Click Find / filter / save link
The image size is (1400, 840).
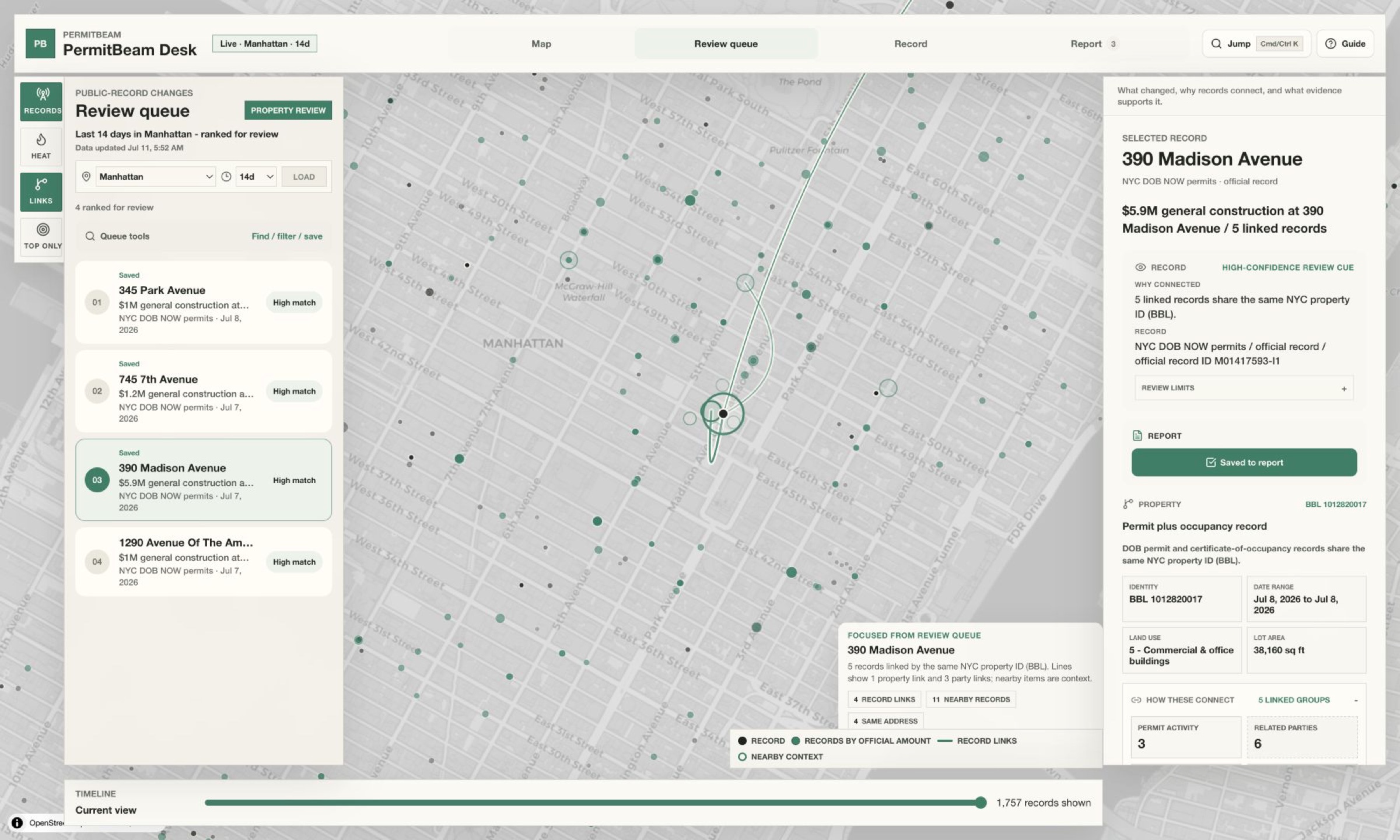click(x=287, y=236)
